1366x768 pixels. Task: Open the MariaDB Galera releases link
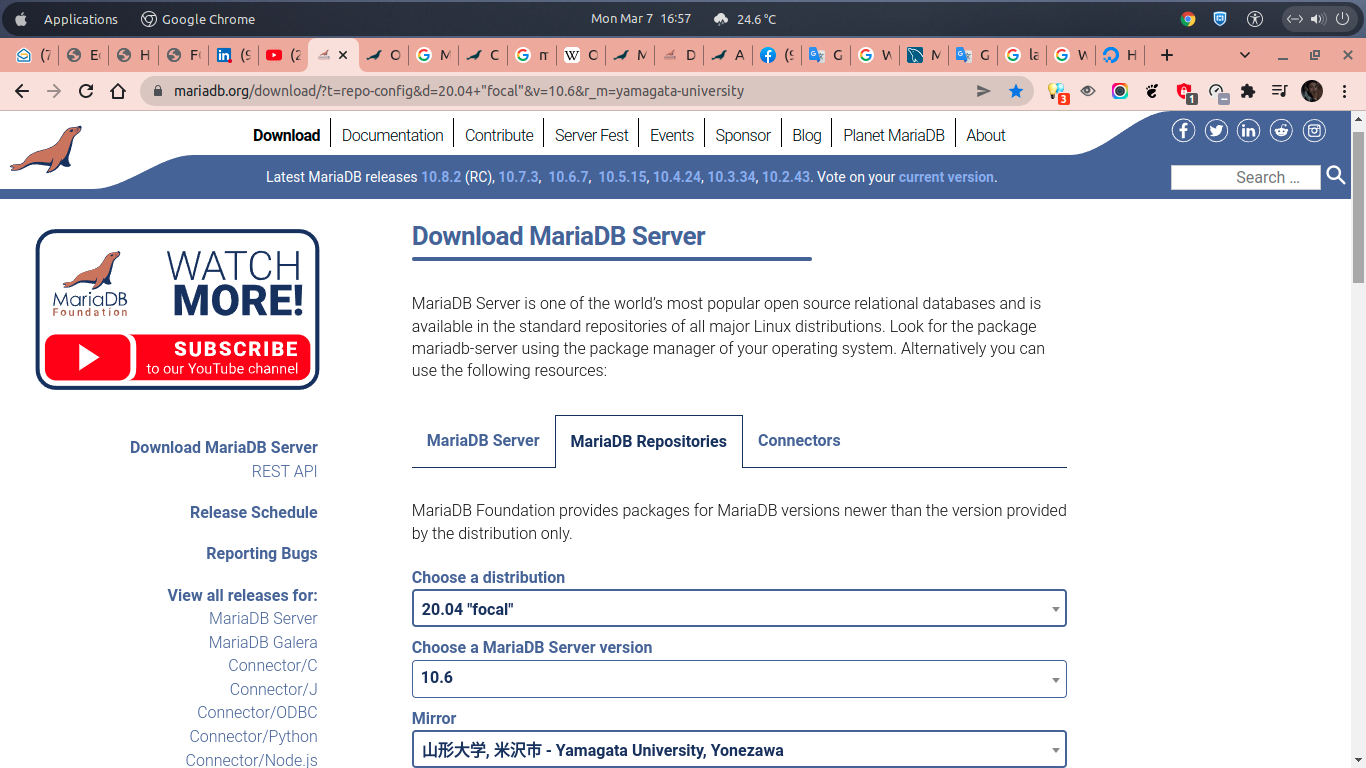(x=263, y=642)
